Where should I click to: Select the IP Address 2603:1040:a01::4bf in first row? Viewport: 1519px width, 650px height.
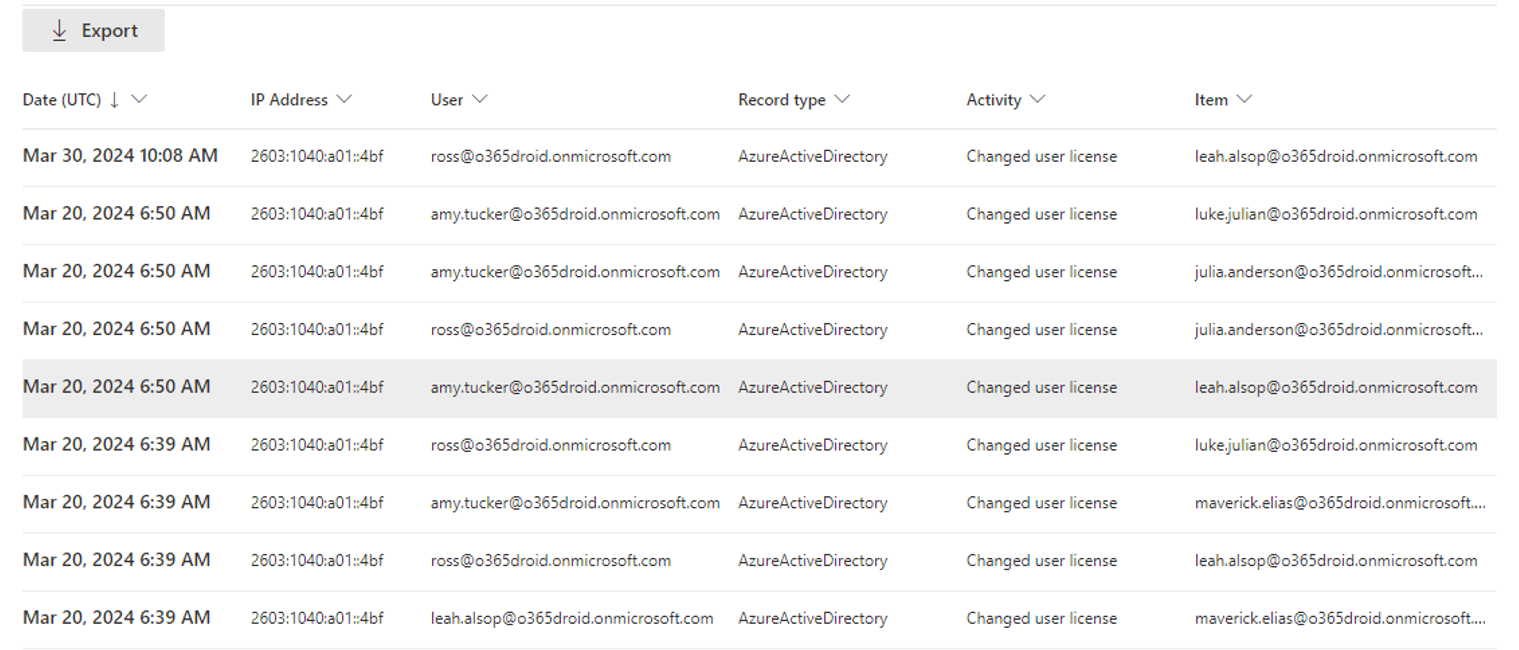click(x=316, y=156)
